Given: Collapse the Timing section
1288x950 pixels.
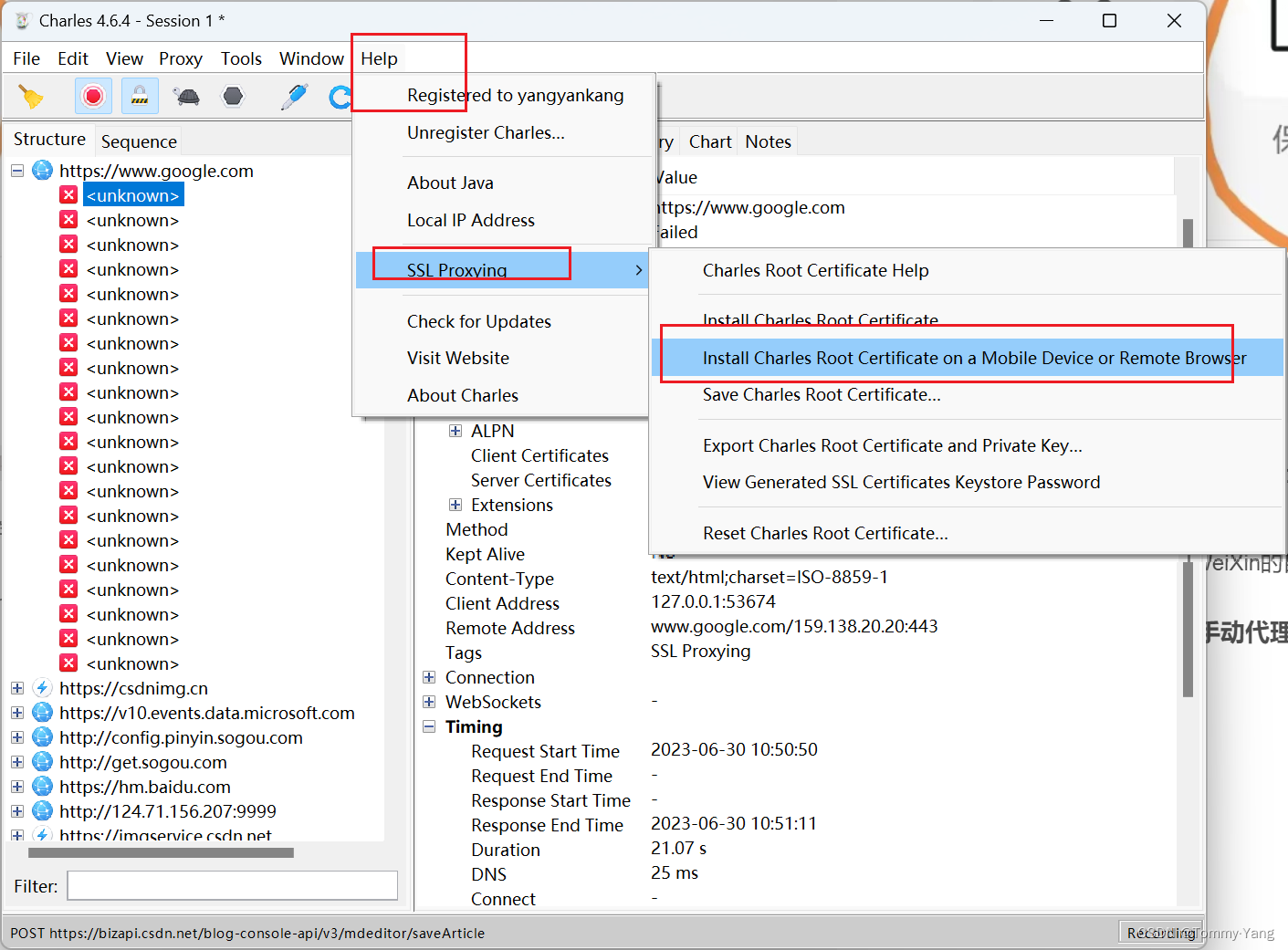Looking at the screenshot, I should tap(429, 726).
